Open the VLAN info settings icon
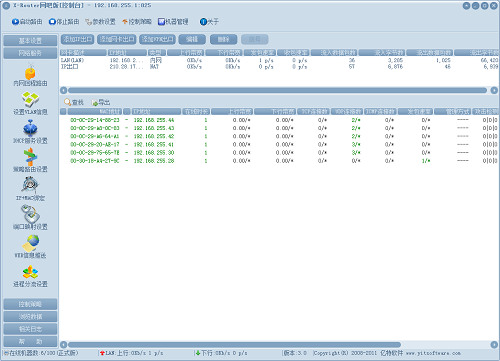Viewport: 500px width, 361px height. tap(30, 99)
